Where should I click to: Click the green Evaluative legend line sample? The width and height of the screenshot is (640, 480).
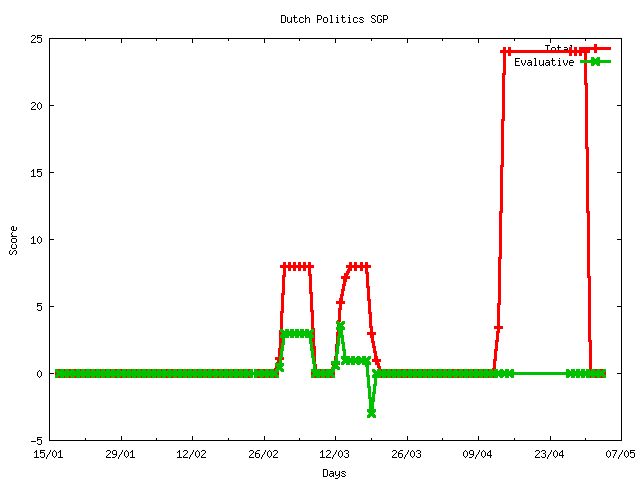(x=595, y=62)
